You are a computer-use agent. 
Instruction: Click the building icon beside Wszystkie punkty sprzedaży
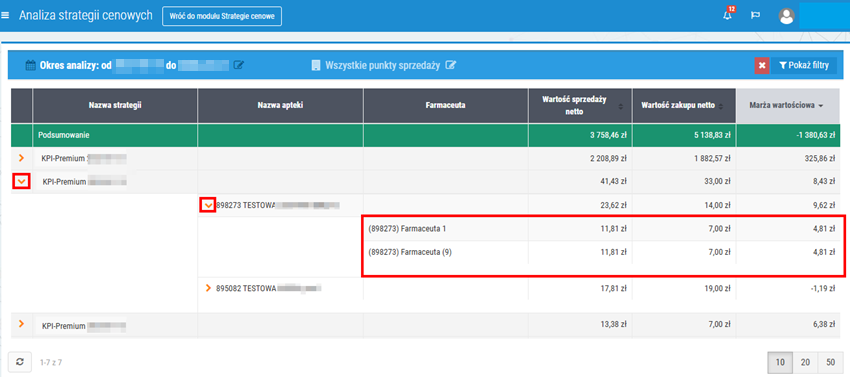coord(316,66)
